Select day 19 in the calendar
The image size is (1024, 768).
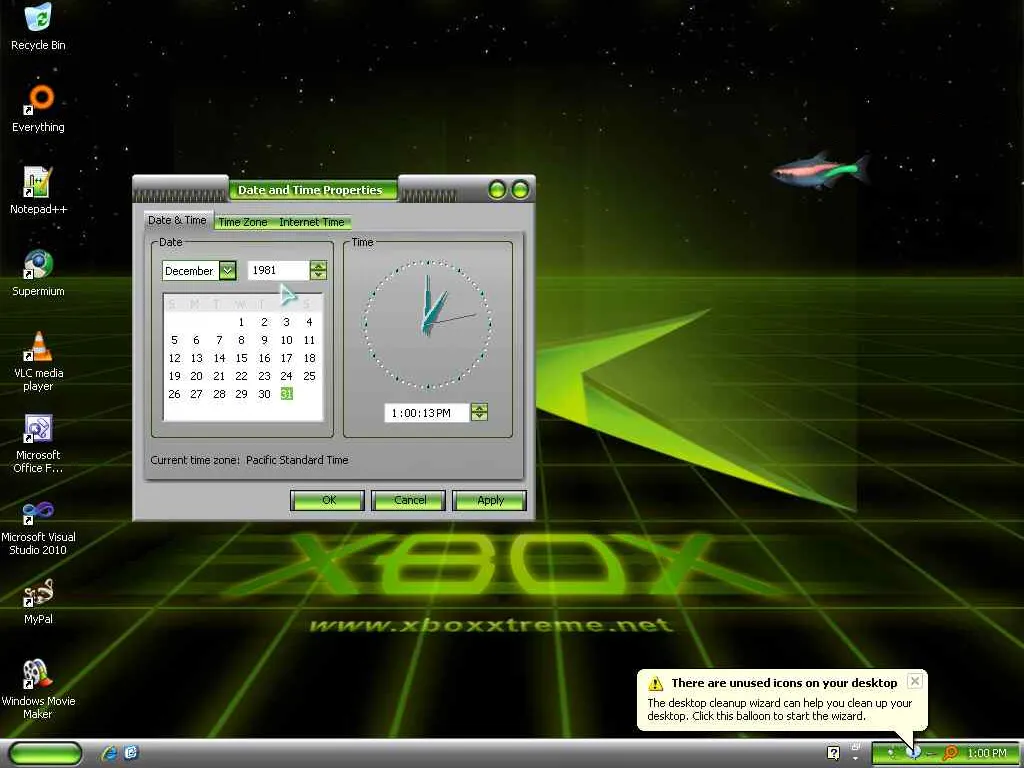(x=174, y=376)
